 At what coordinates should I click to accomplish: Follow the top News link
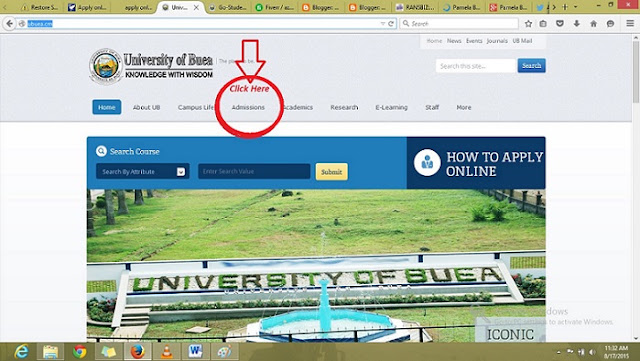pos(454,41)
